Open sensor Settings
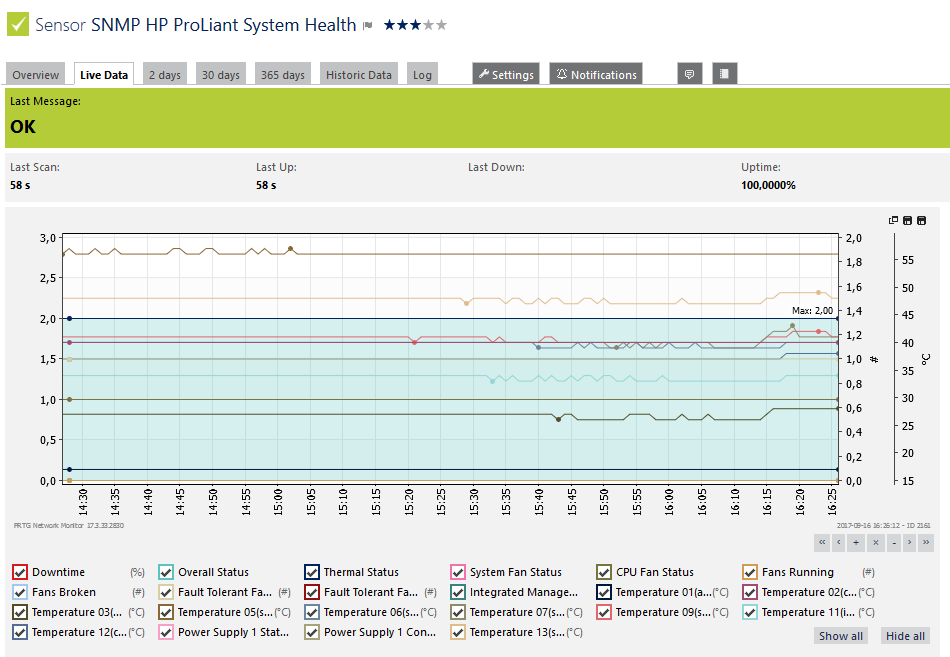This screenshot has width=950, height=657. pyautogui.click(x=506, y=74)
